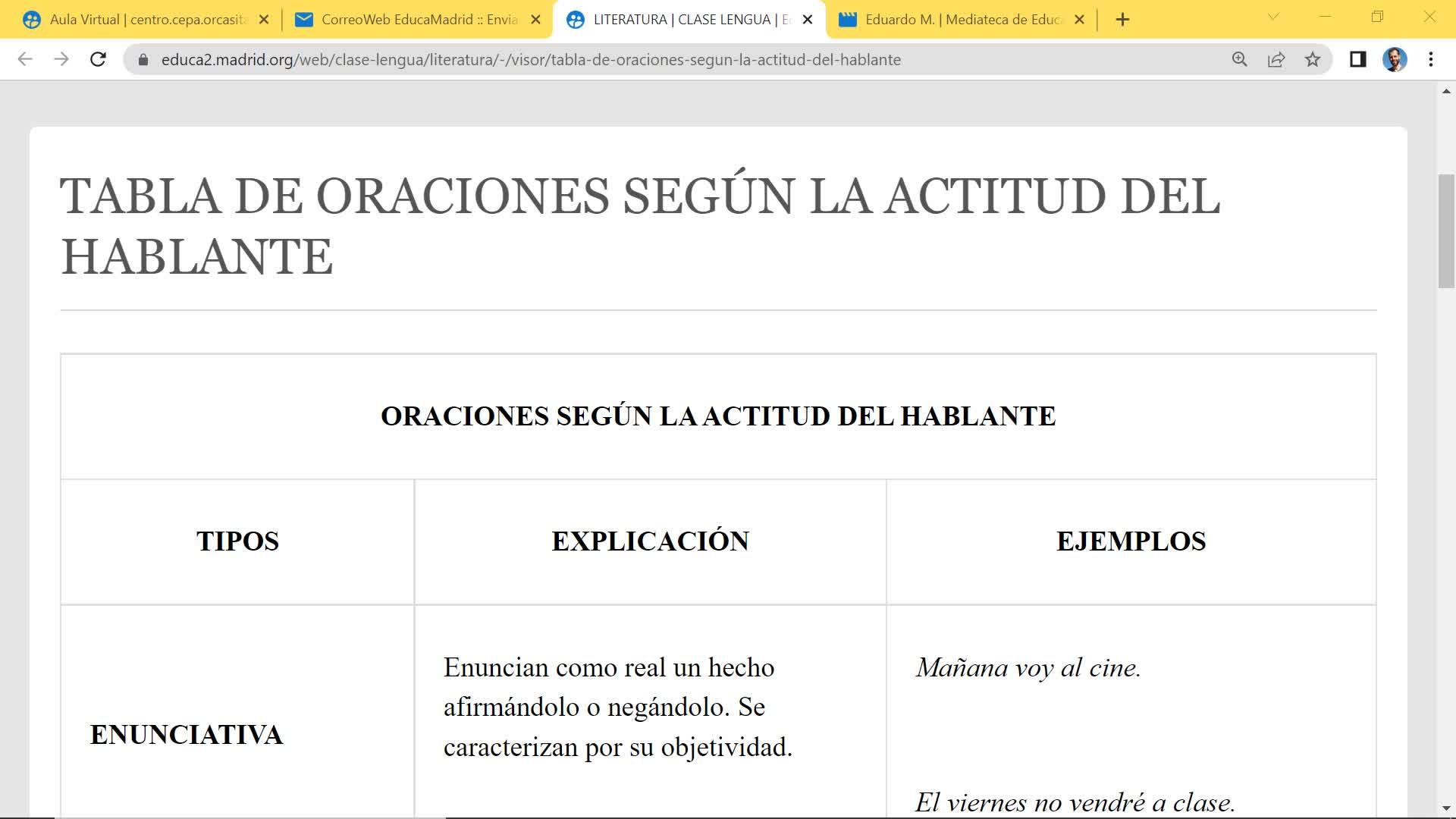Bookmark this page with star icon
1456x819 pixels.
(x=1313, y=59)
